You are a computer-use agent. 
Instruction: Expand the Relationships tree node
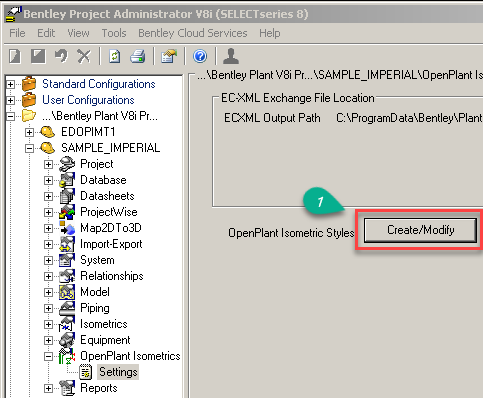[48, 276]
